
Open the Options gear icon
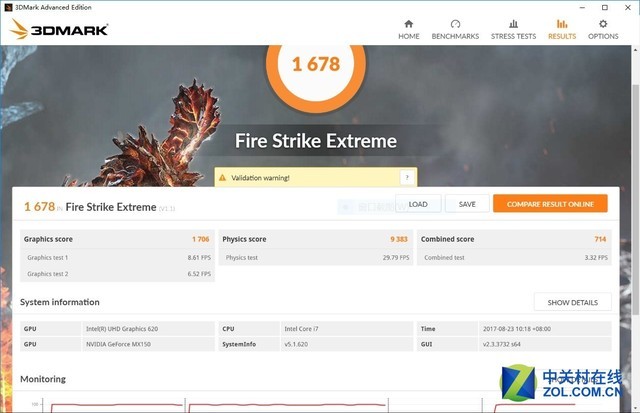click(603, 24)
